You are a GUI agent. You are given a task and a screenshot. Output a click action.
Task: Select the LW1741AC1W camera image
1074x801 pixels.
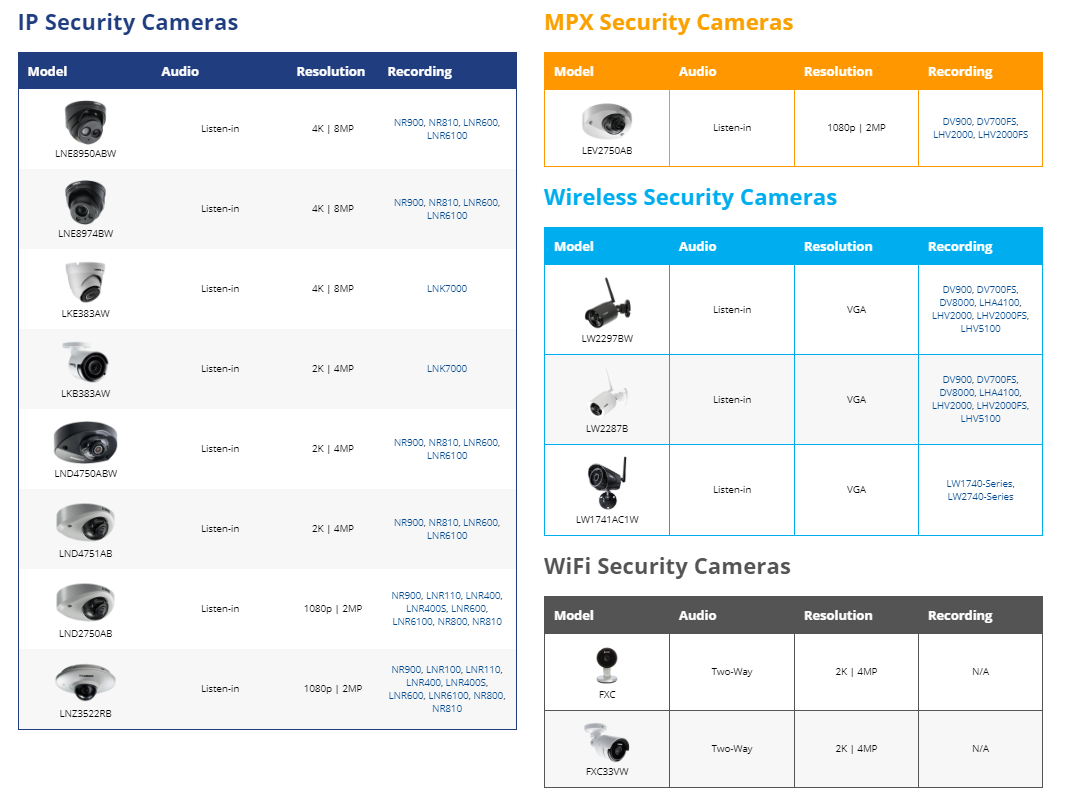pos(607,484)
